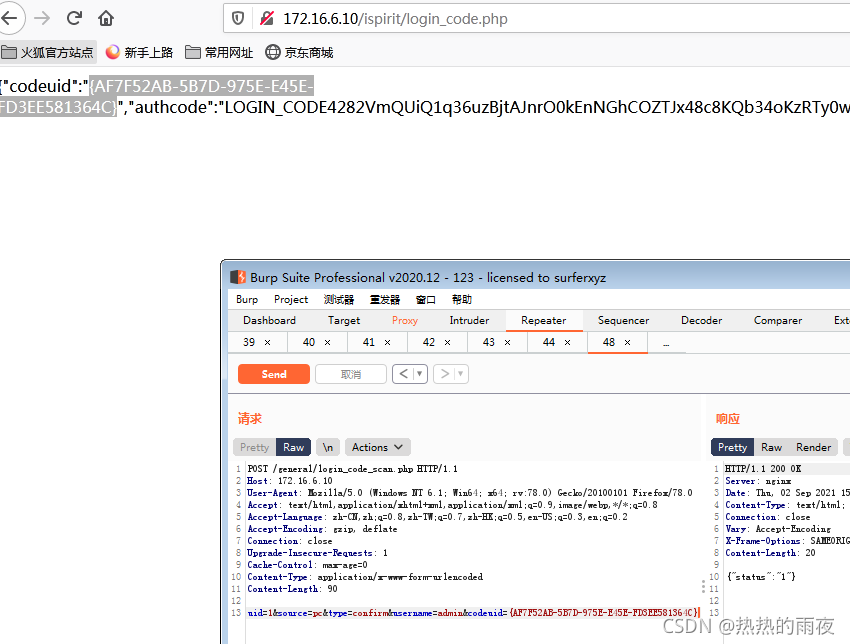The width and height of the screenshot is (850, 644).
Task: Close Repeater sub-tab 39
Action: coord(267,343)
